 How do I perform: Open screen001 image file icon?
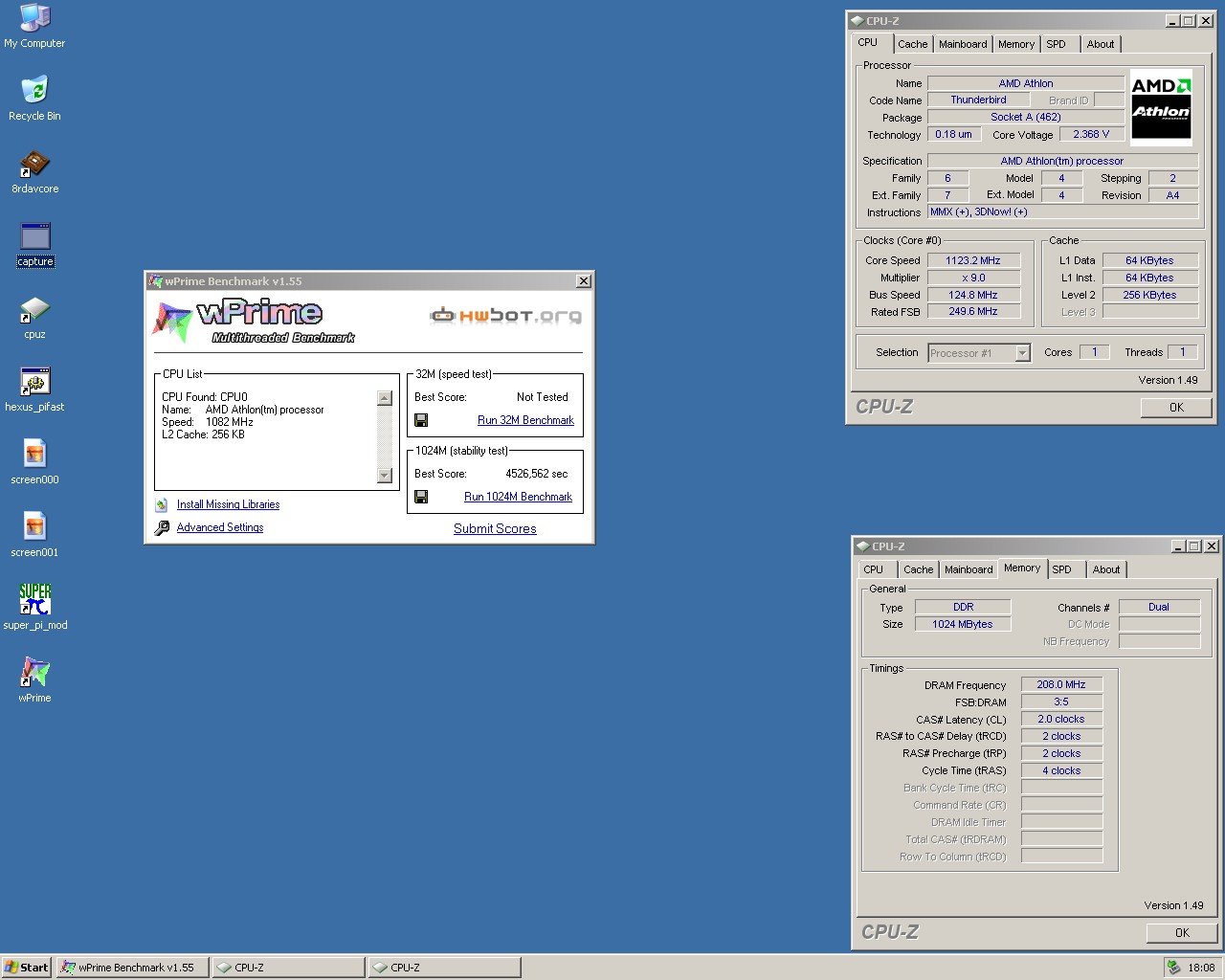(x=34, y=535)
